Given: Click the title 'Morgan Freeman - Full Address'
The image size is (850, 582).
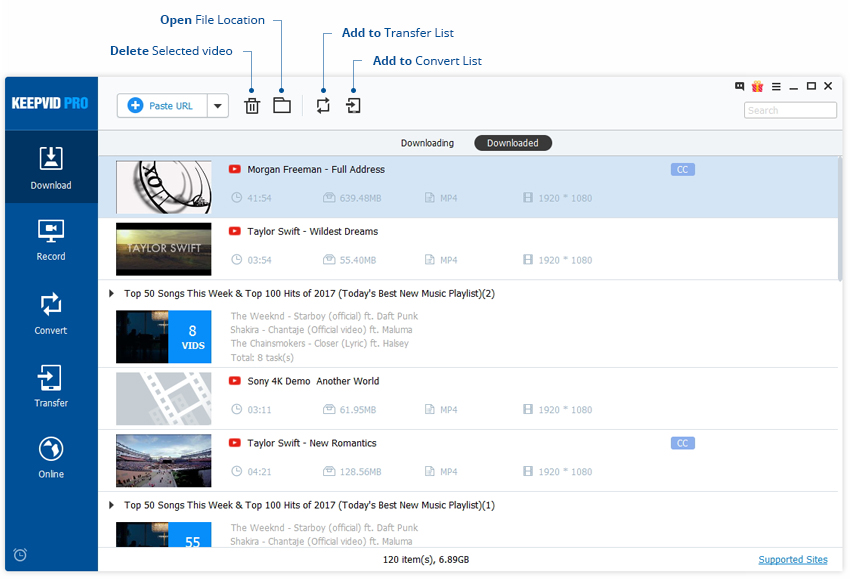Looking at the screenshot, I should [316, 170].
